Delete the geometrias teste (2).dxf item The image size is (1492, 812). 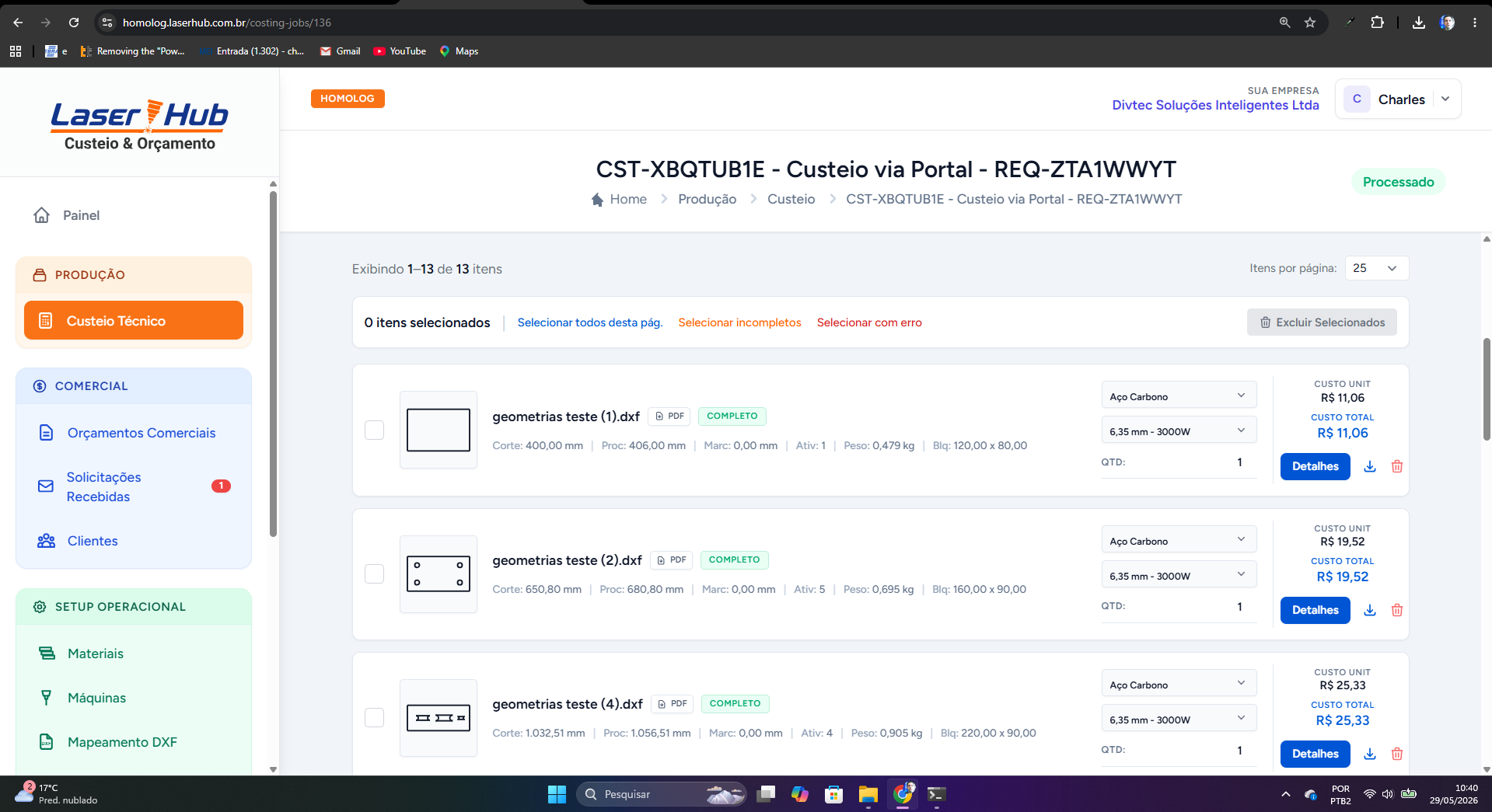coord(1397,610)
